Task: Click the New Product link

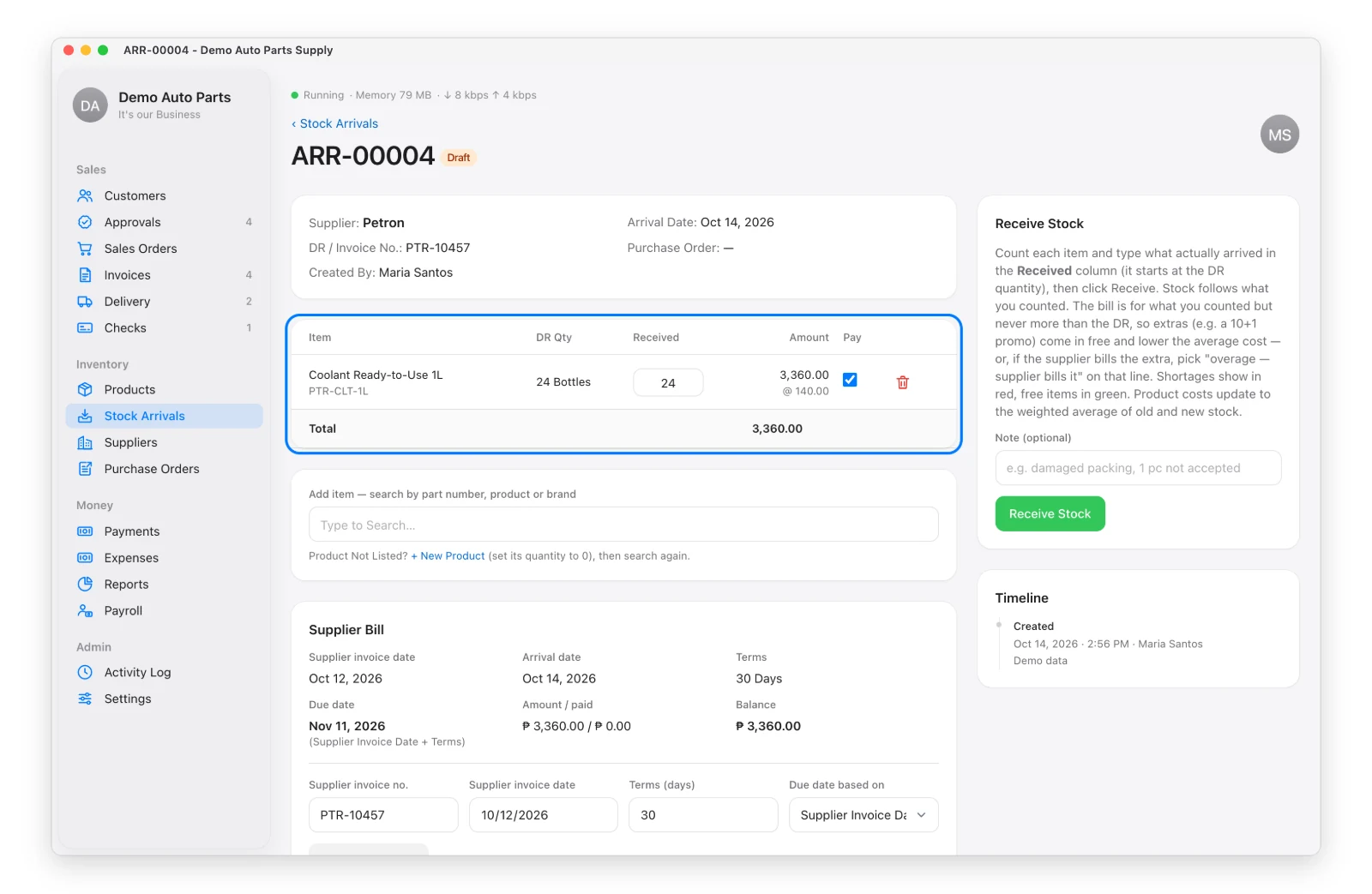Action: (x=448, y=556)
